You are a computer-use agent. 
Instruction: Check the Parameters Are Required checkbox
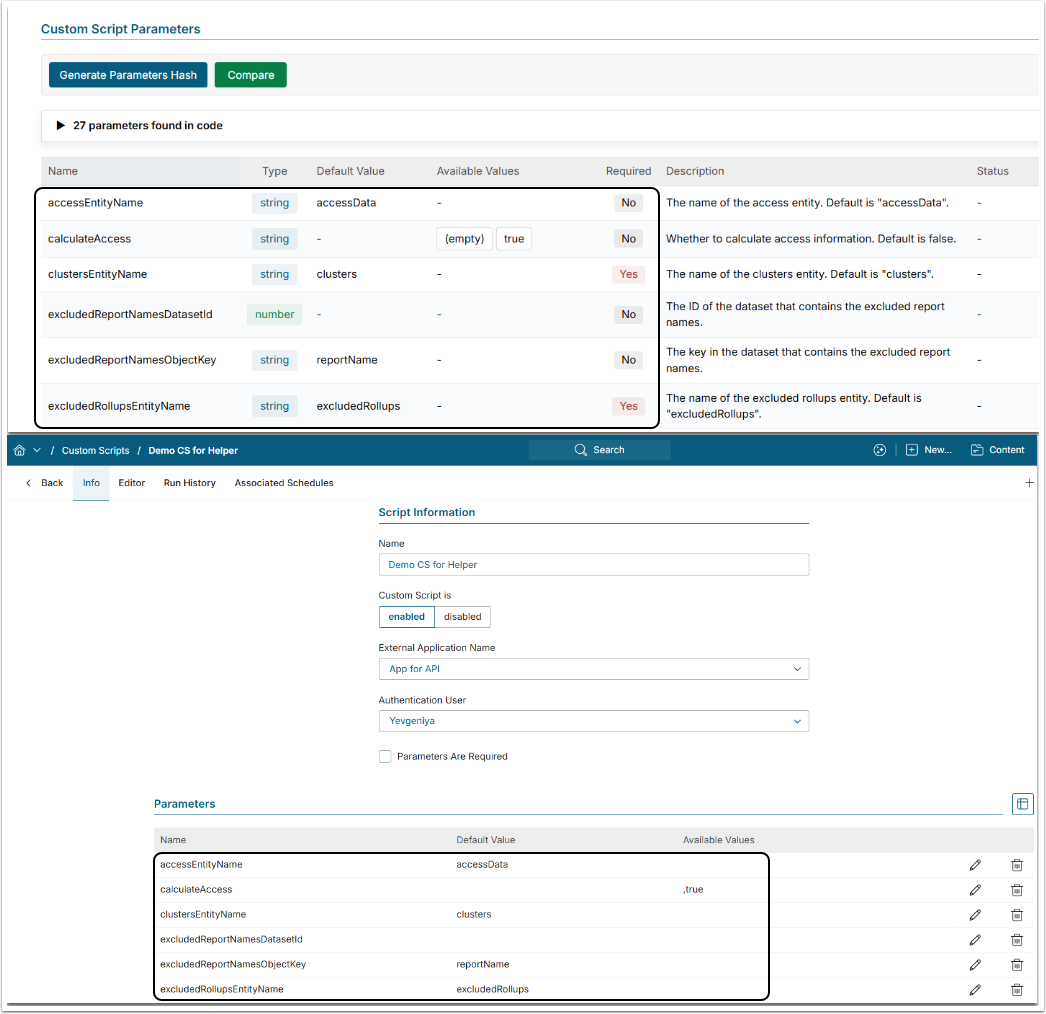click(385, 757)
